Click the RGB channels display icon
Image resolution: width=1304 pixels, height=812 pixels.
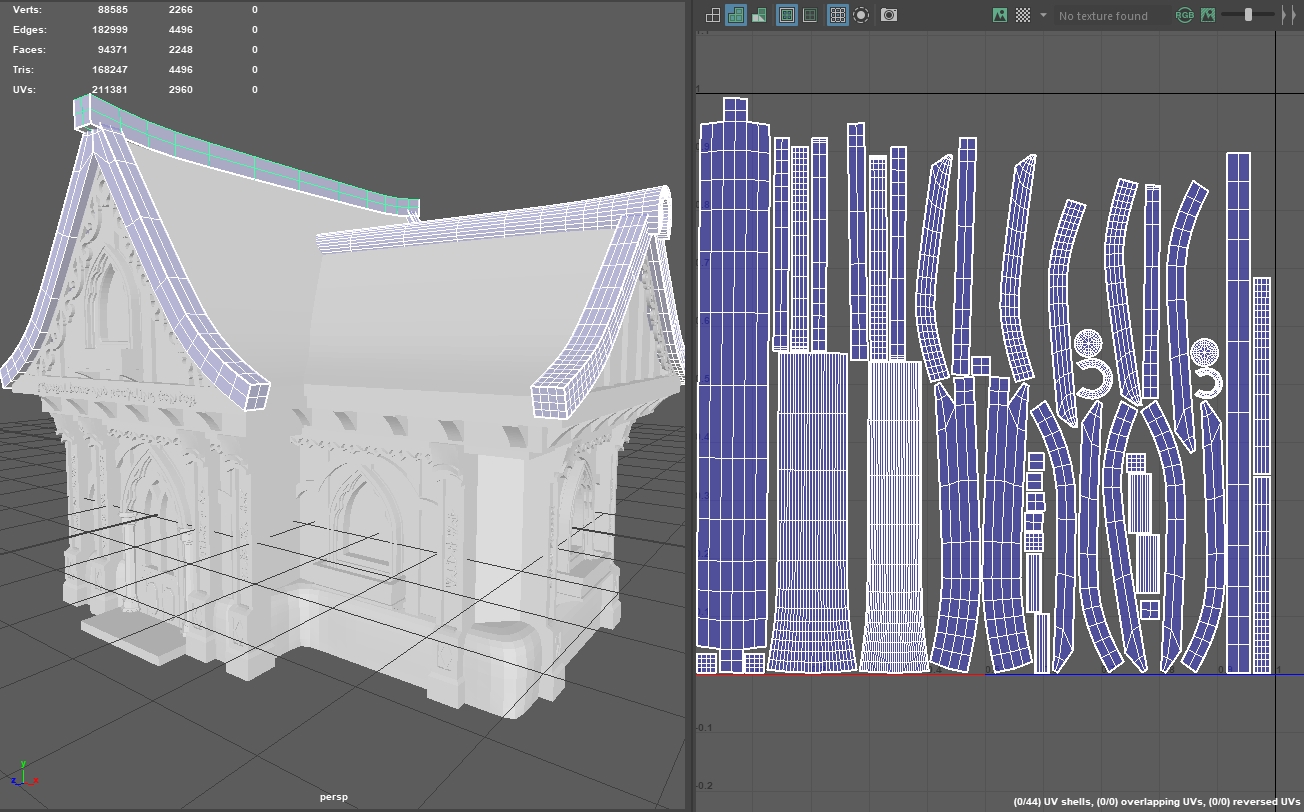pyautogui.click(x=1185, y=15)
